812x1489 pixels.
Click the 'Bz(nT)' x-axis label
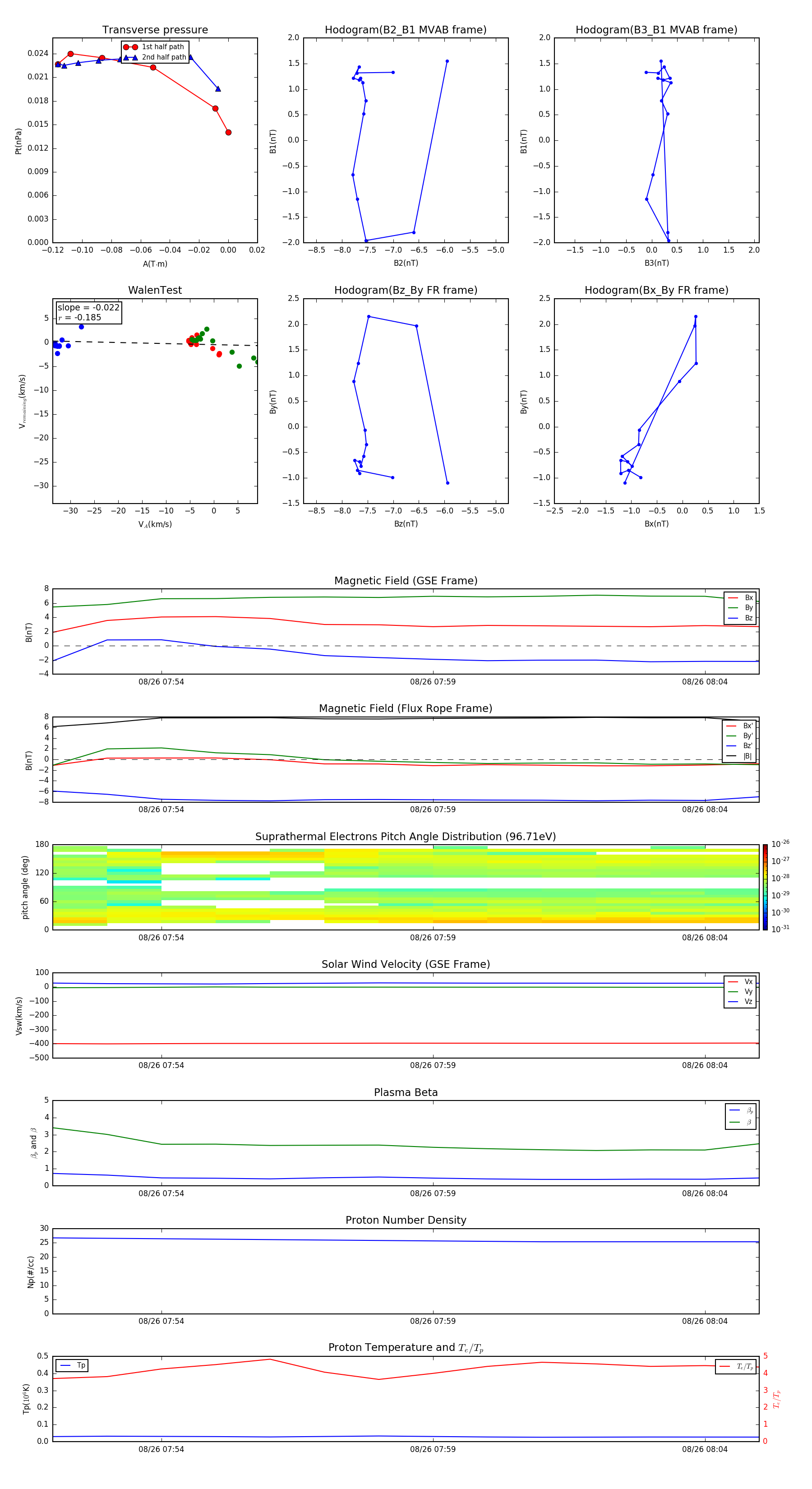(406, 524)
